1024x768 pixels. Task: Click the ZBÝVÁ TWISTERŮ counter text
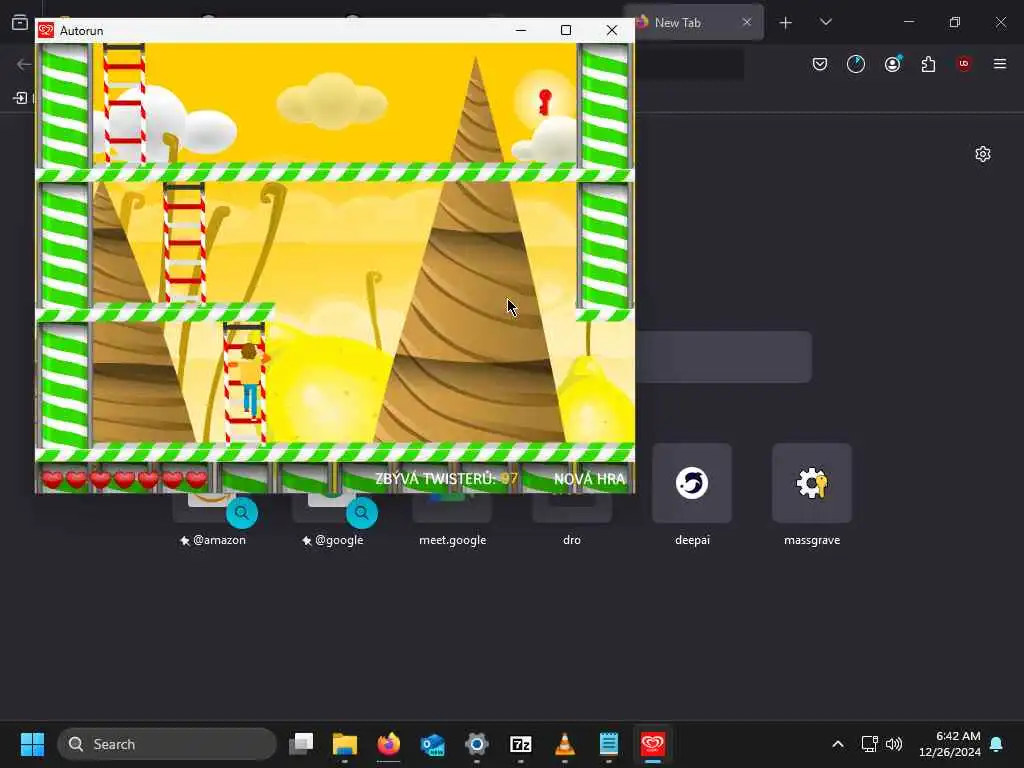[x=446, y=479]
